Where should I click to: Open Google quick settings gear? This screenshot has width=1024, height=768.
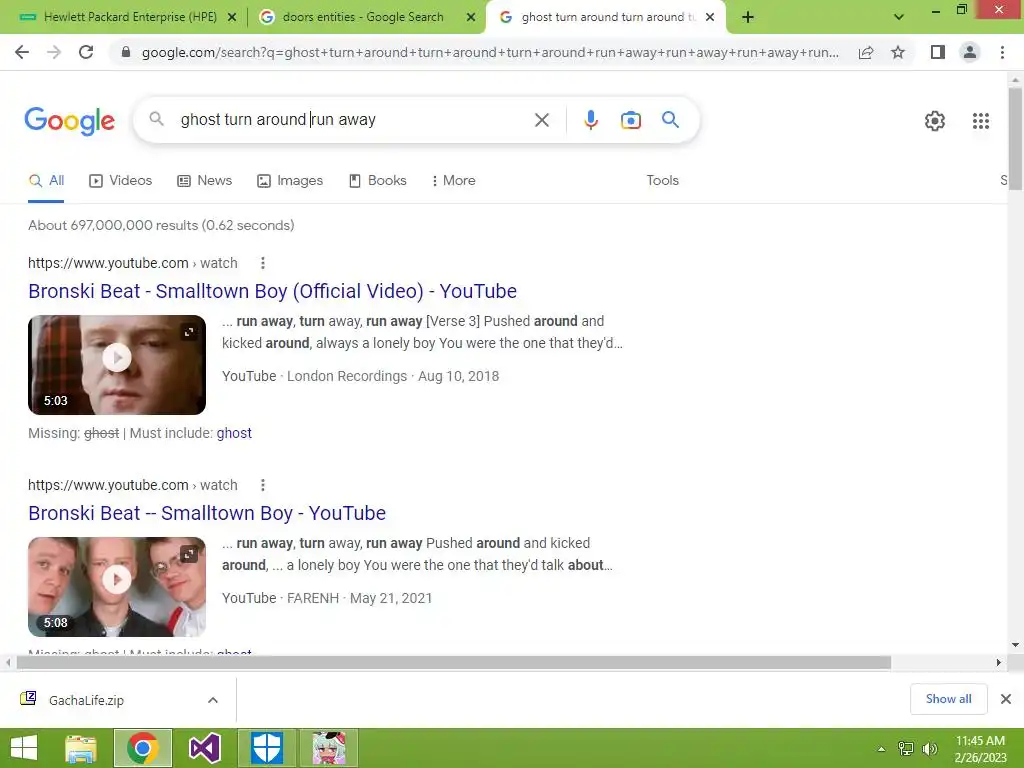935,121
